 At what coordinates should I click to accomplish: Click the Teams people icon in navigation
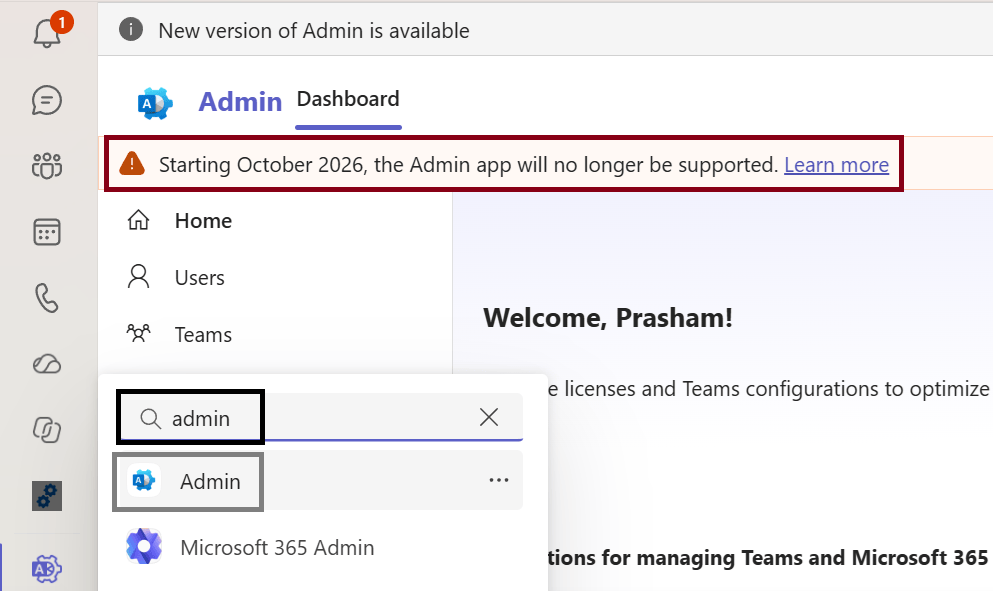[x=138, y=333]
